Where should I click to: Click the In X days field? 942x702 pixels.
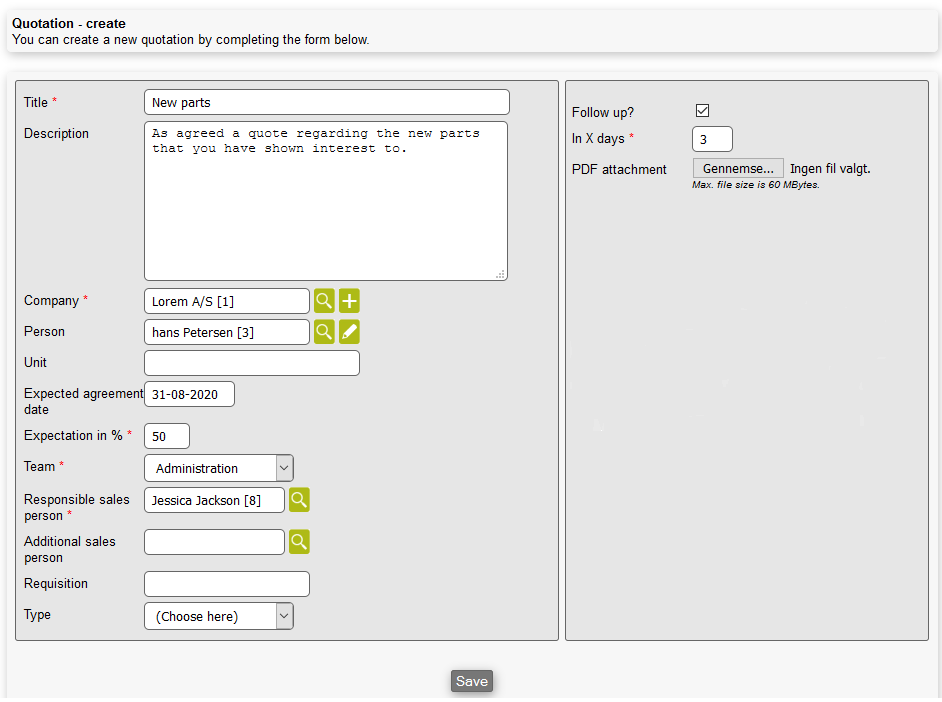tap(712, 139)
